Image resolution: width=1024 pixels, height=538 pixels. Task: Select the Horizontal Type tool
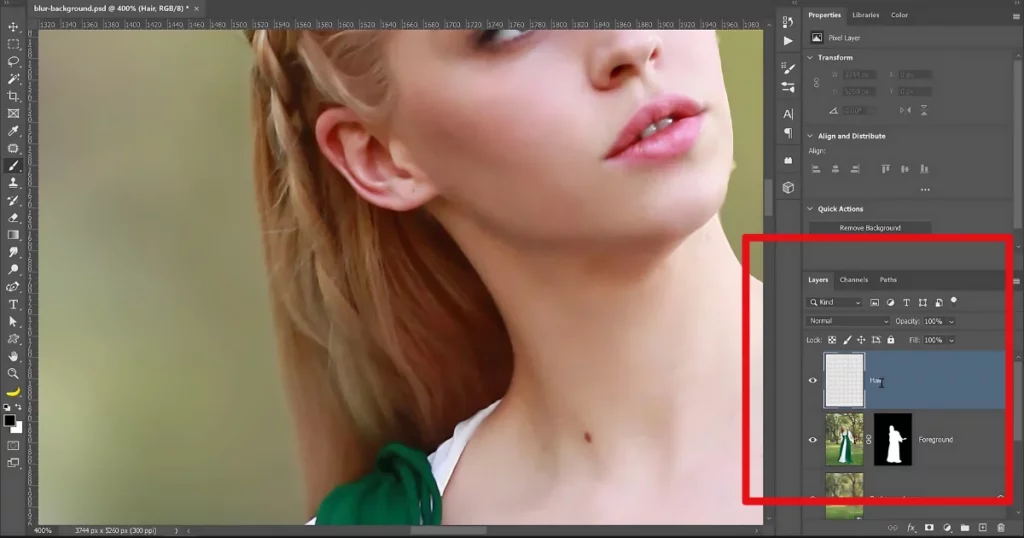(x=13, y=304)
